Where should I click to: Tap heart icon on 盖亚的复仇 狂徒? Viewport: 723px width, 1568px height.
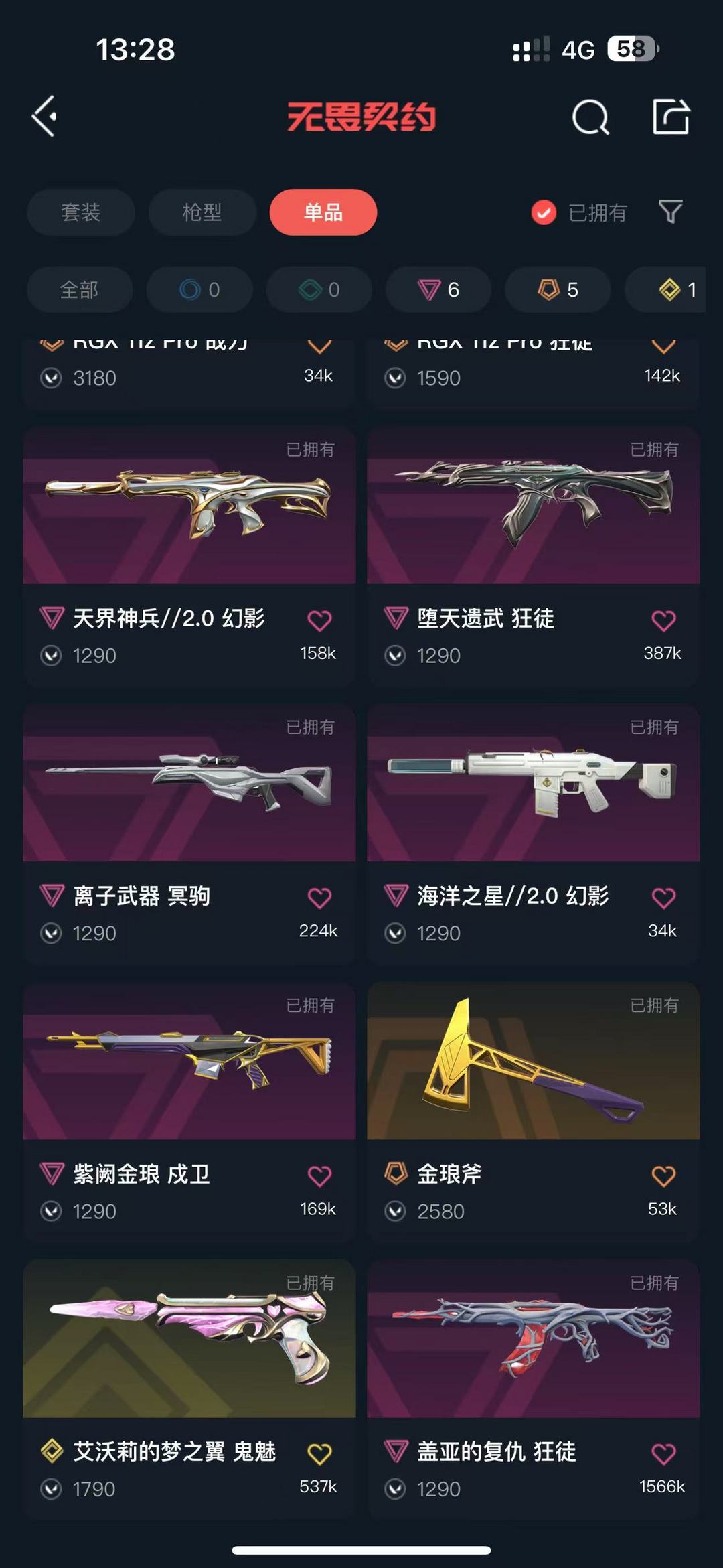point(663,1453)
